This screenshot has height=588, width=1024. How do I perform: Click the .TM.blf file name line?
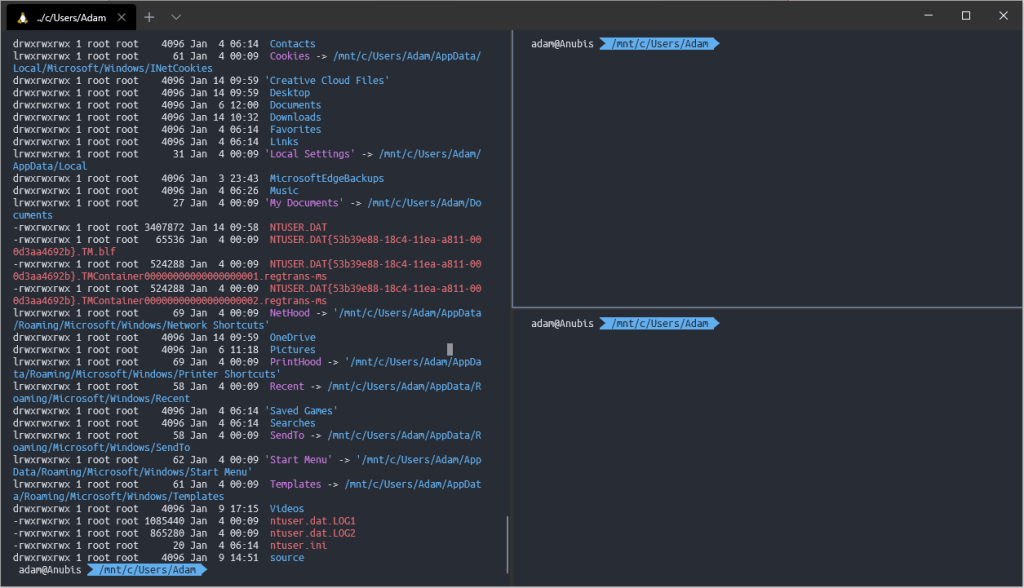[64, 252]
